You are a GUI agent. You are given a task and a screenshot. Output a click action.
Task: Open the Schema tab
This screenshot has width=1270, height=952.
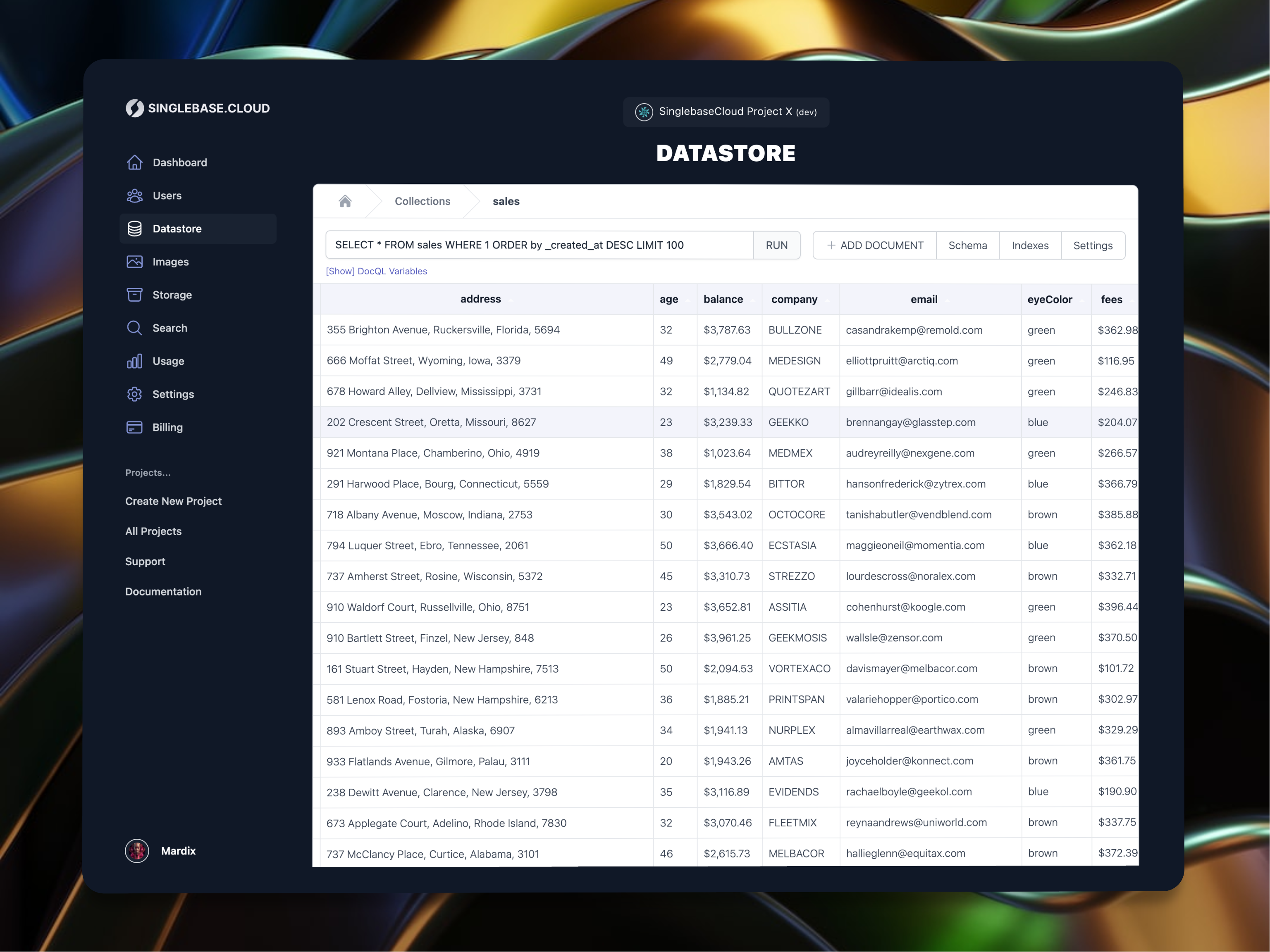click(x=967, y=245)
